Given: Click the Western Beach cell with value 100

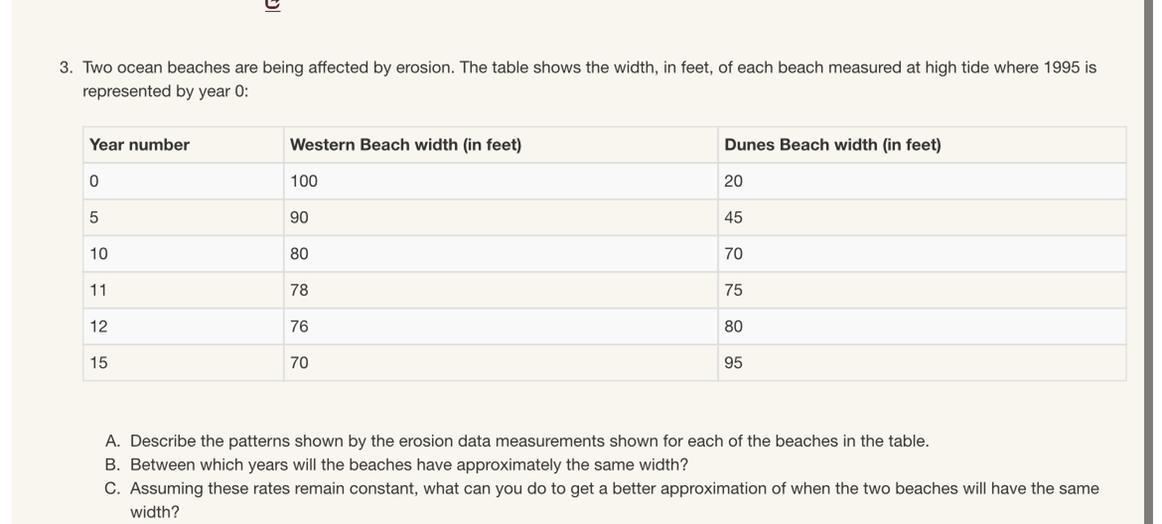Looking at the screenshot, I should (304, 182).
